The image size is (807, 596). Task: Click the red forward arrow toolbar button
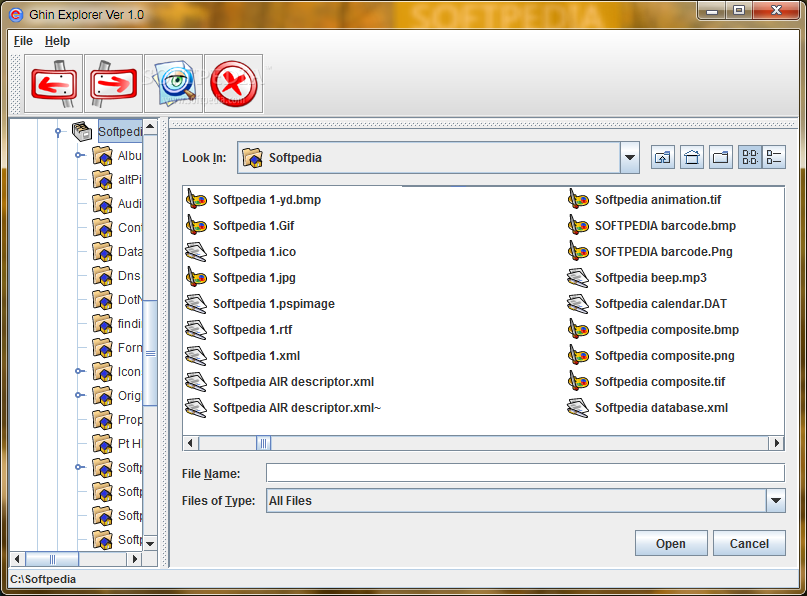click(113, 83)
